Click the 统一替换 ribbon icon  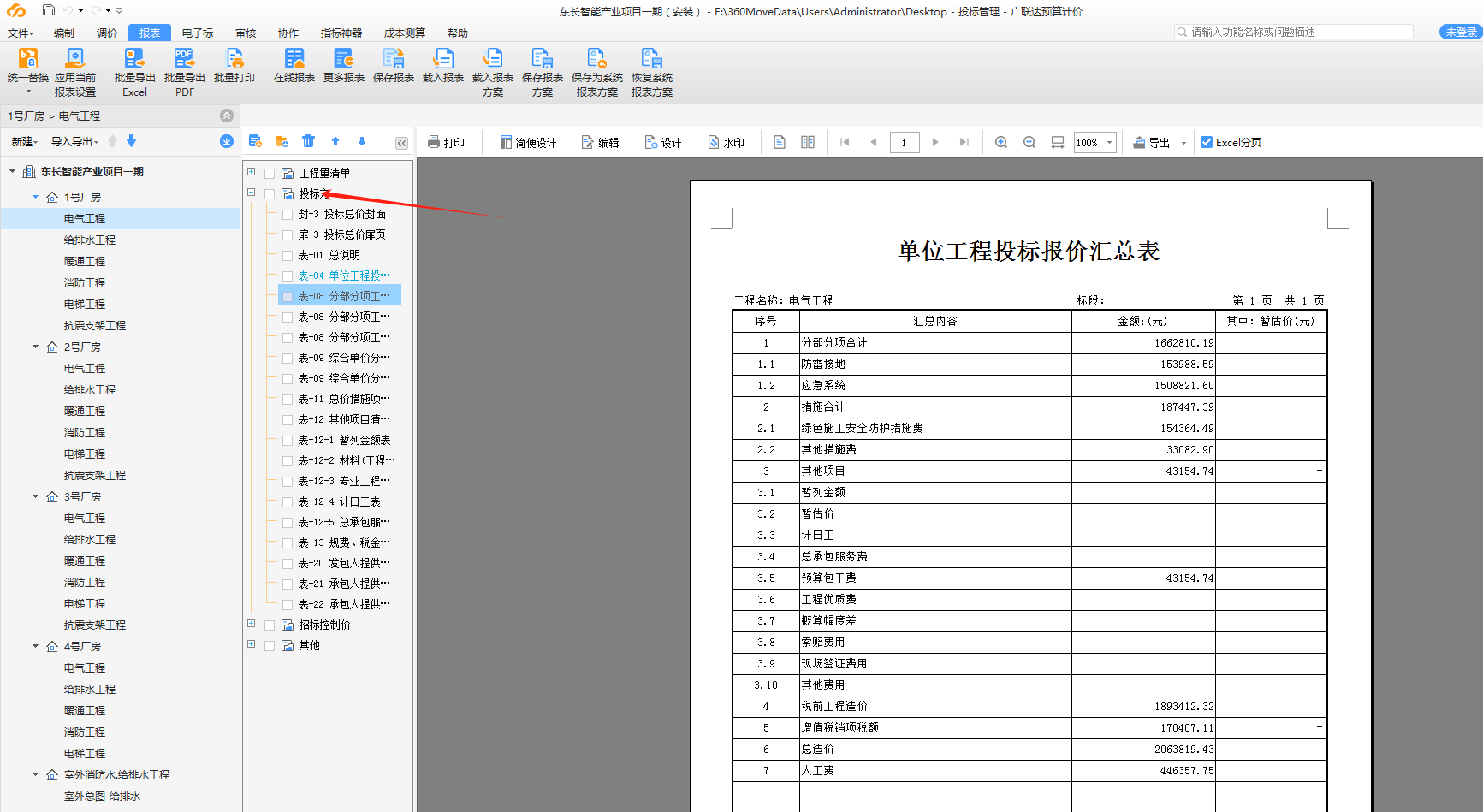pos(27,58)
